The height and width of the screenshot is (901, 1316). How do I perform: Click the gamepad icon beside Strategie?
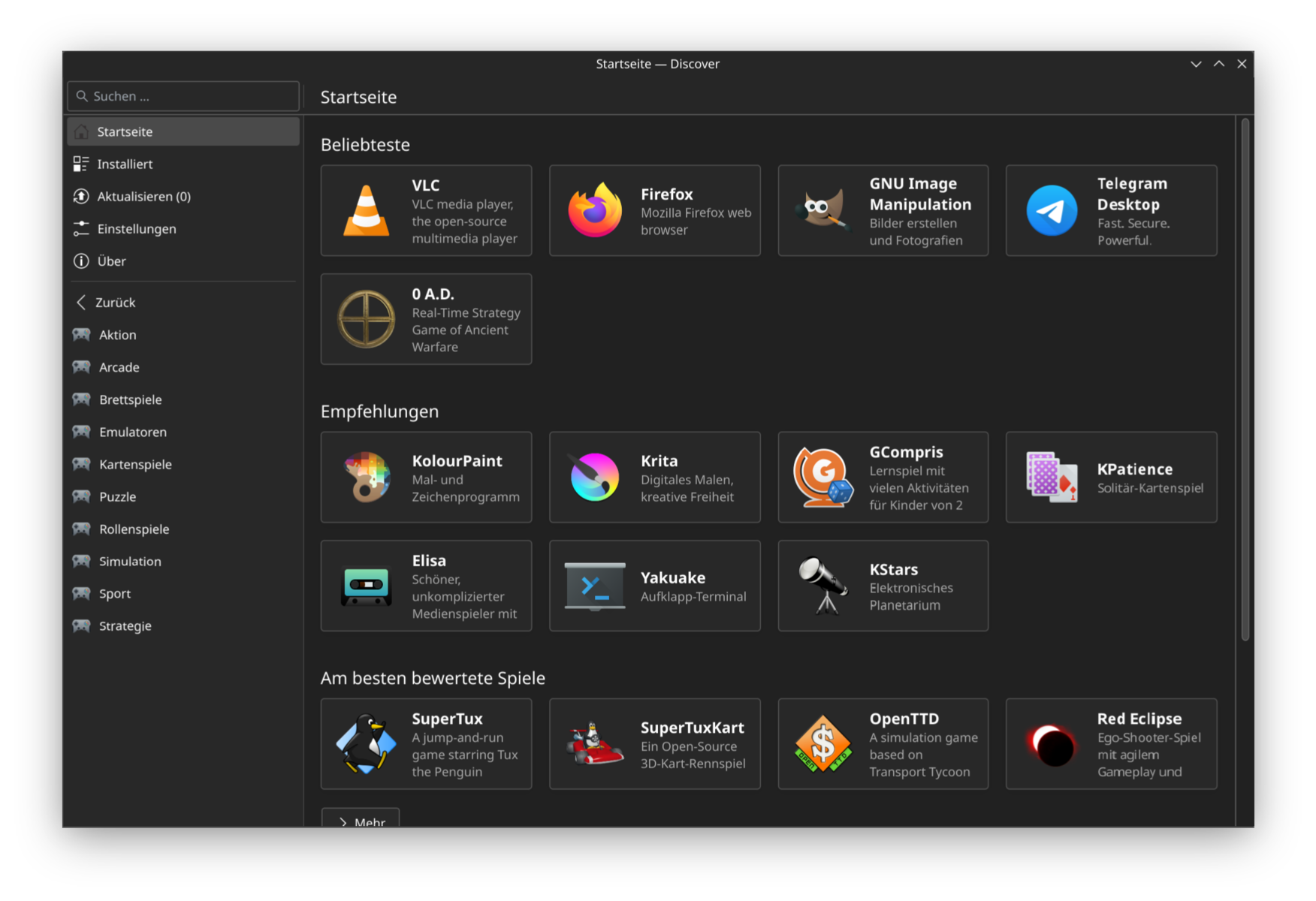tap(81, 625)
